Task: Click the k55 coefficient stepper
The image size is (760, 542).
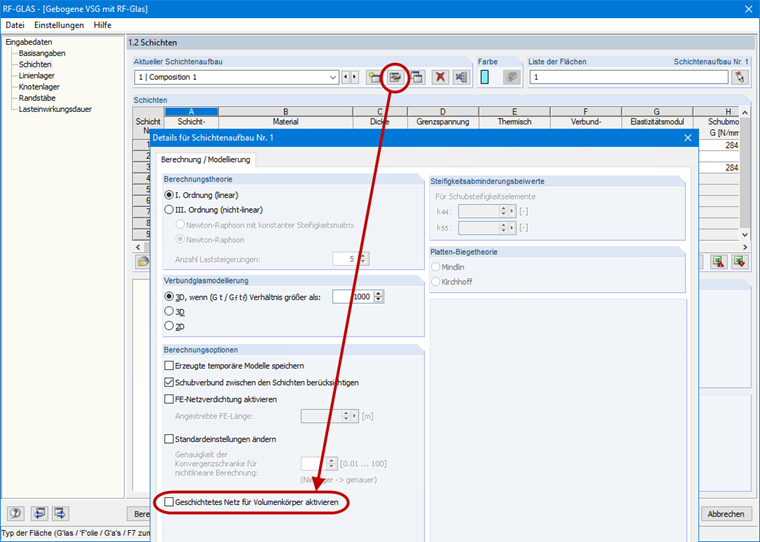Action: click(503, 227)
